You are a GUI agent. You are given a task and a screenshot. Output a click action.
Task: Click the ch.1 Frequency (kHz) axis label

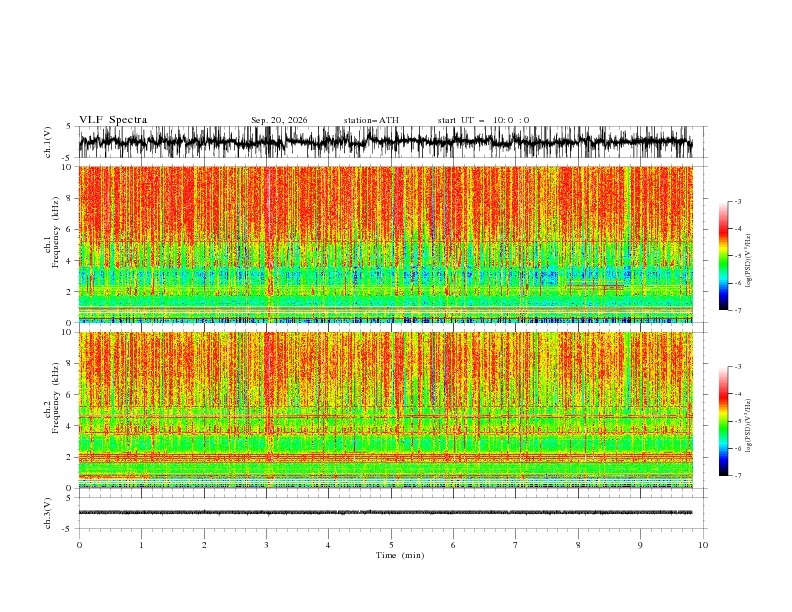point(56,232)
